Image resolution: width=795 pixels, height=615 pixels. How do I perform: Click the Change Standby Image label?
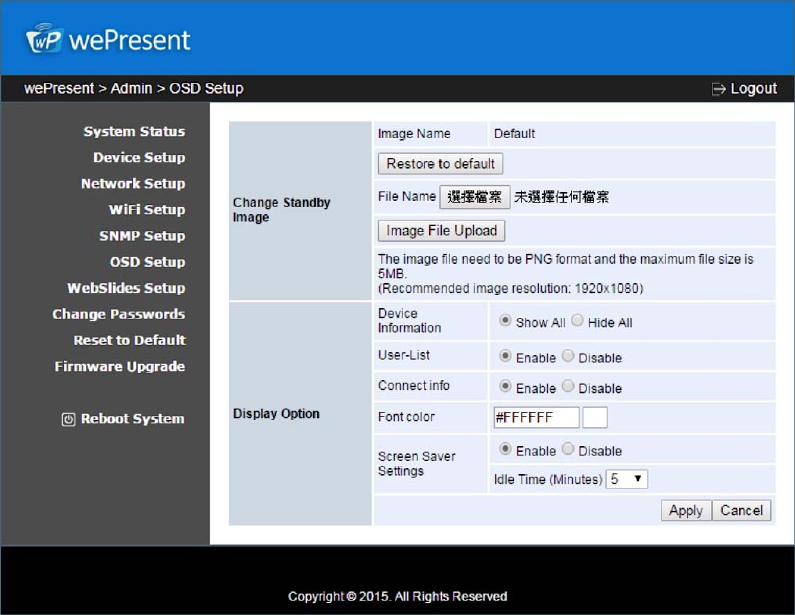(x=281, y=210)
